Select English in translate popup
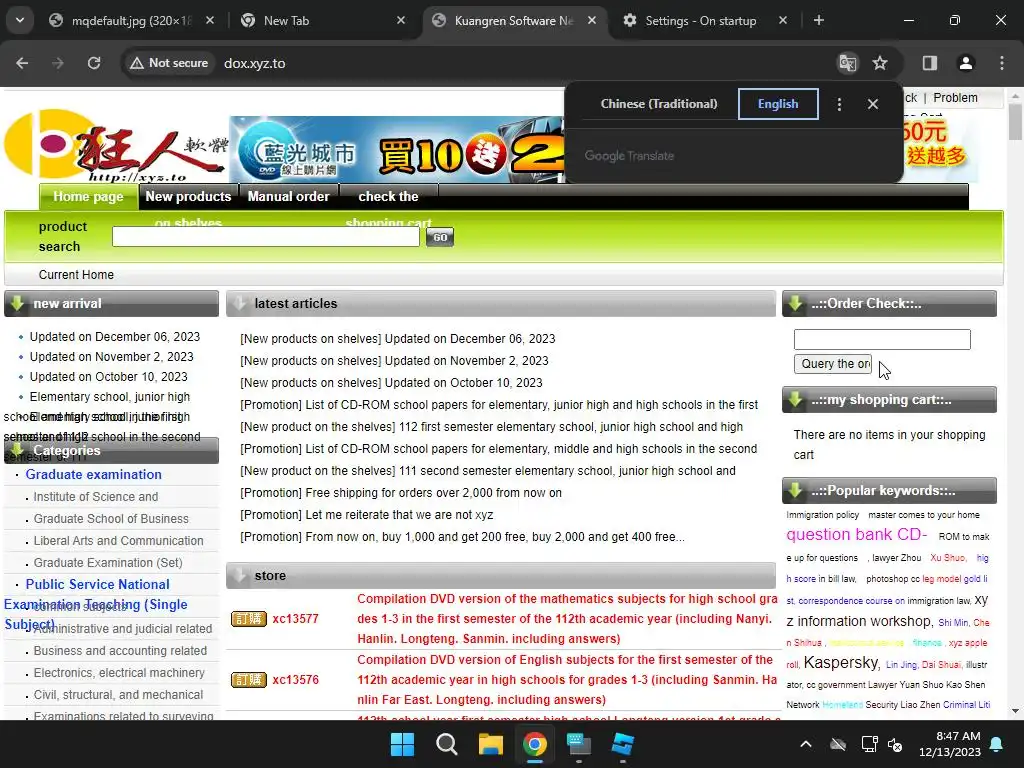This screenshot has height=768, width=1024. point(778,104)
